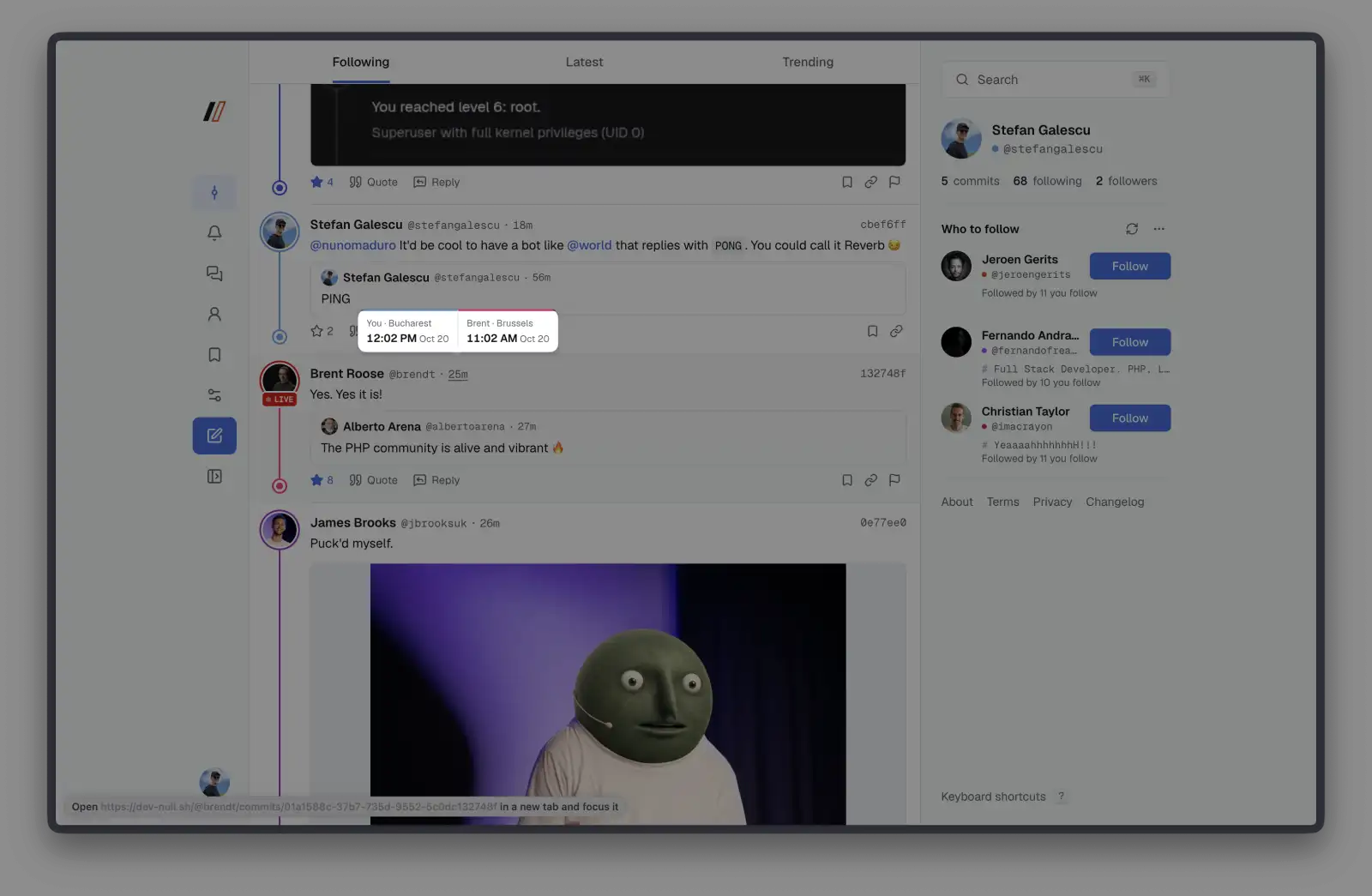Follow Jeroen Gerits
The height and width of the screenshot is (896, 1372).
pyautogui.click(x=1130, y=266)
